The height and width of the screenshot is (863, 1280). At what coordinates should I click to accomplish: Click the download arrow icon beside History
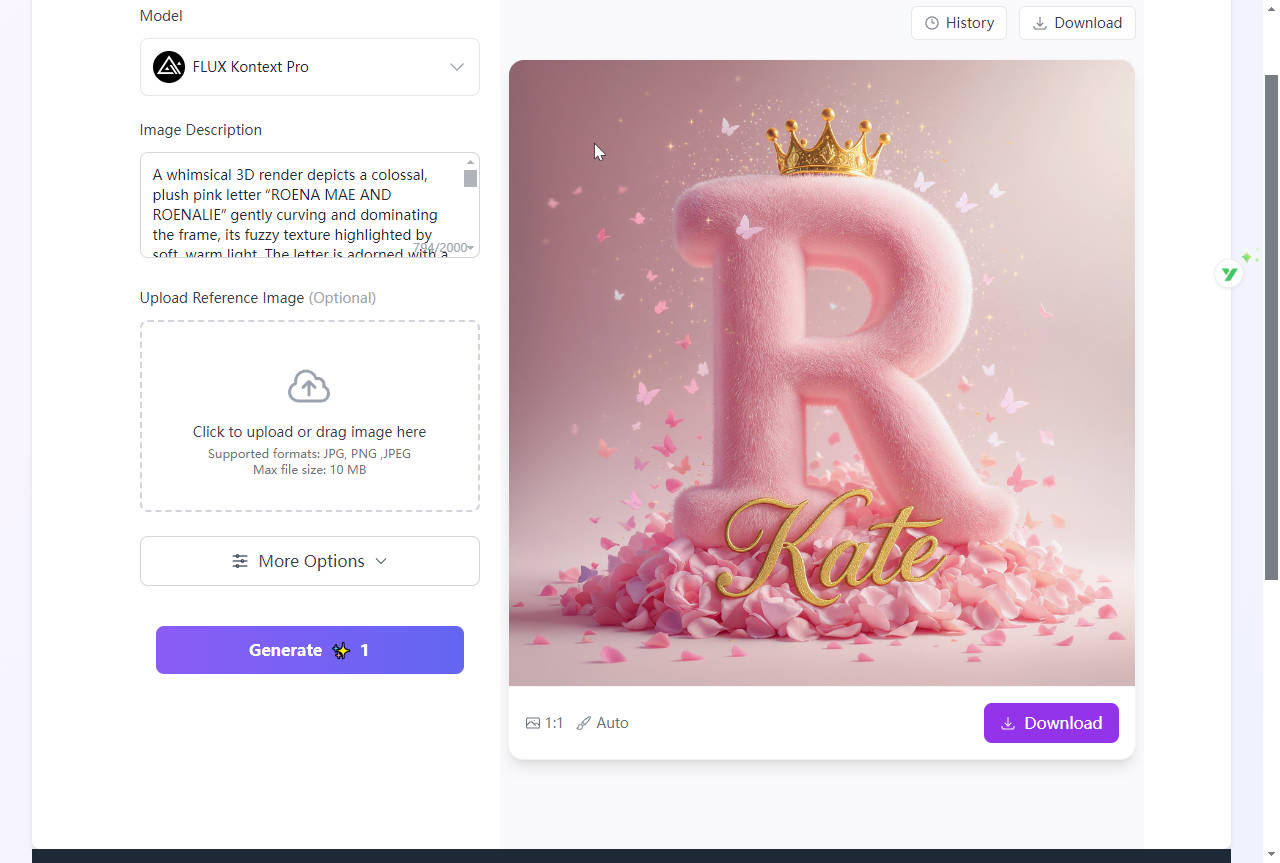click(1040, 23)
